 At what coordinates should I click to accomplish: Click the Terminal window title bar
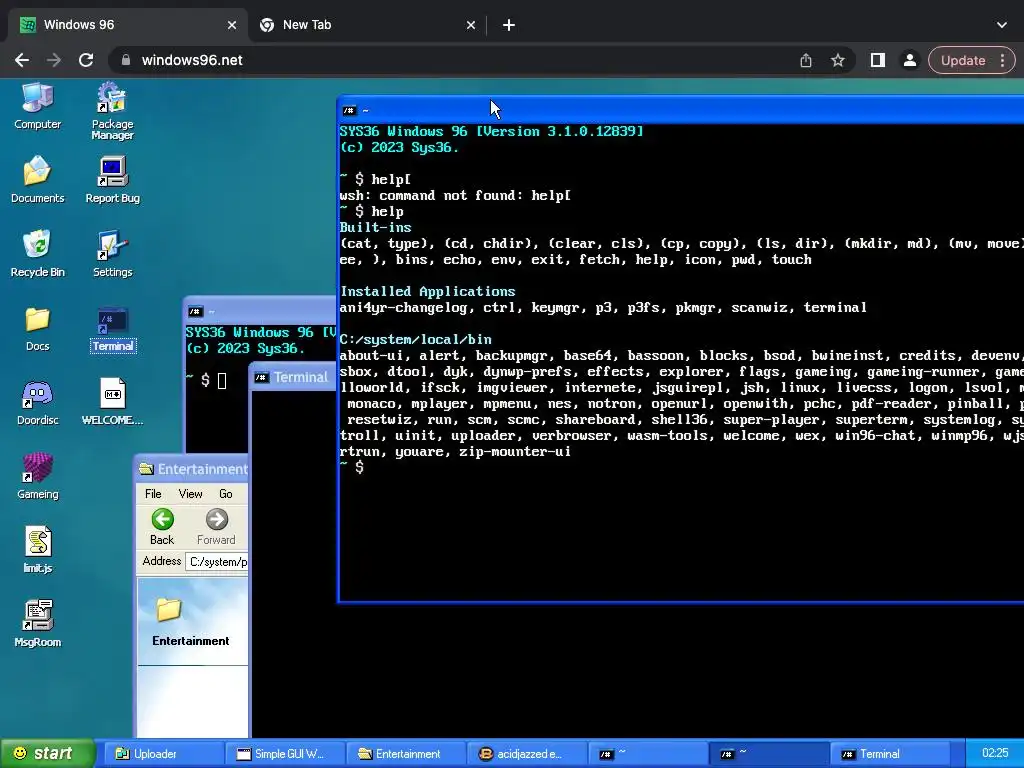[x=294, y=377]
